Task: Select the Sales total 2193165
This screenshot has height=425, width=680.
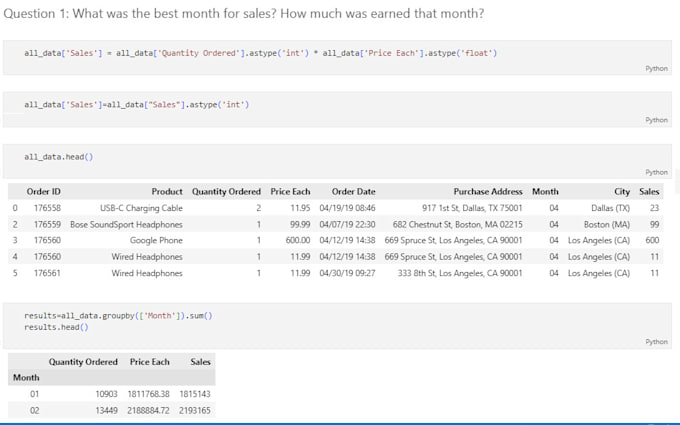Action: [x=195, y=411]
